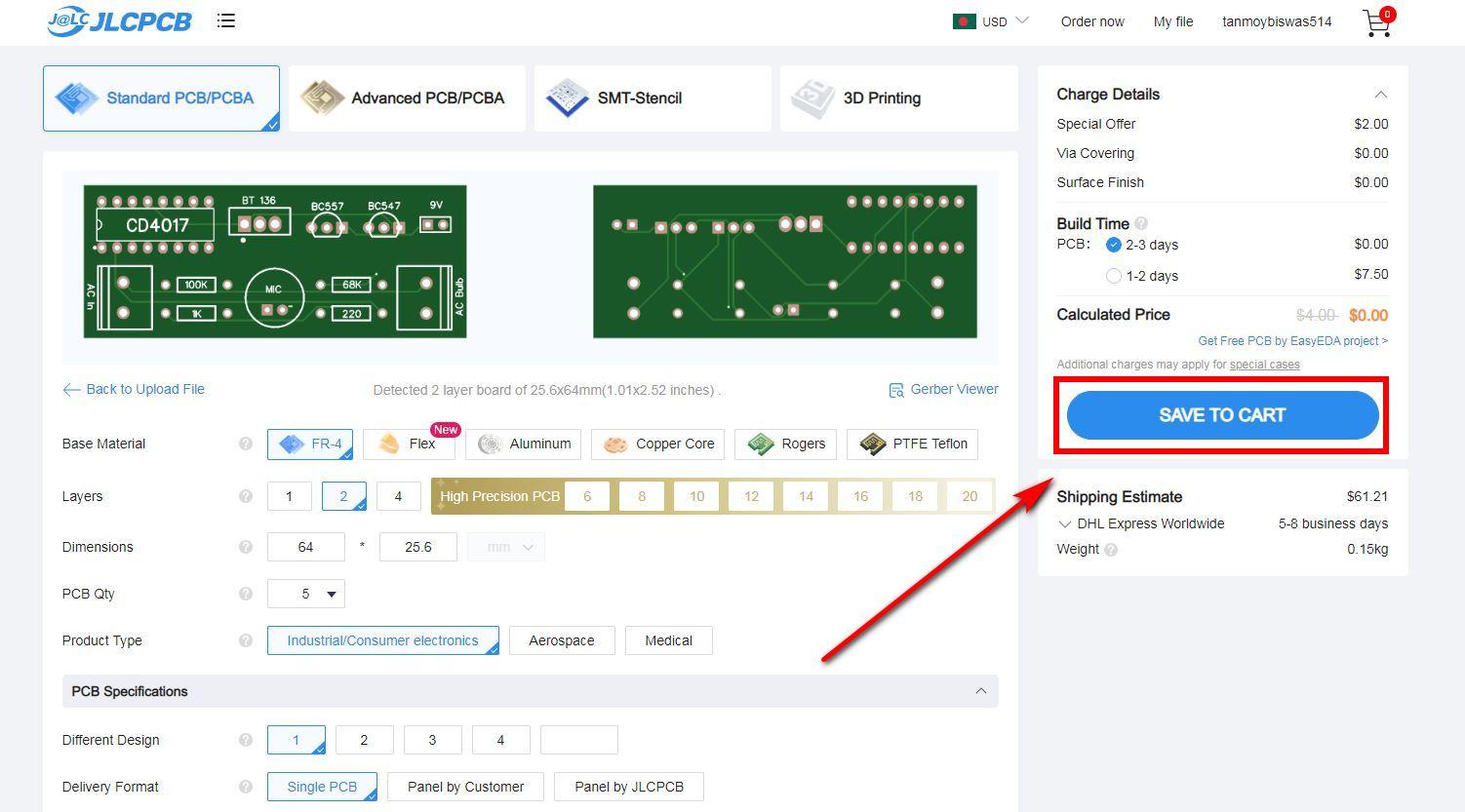1465x812 pixels.
Task: Open the mm units dropdown
Action: (506, 547)
